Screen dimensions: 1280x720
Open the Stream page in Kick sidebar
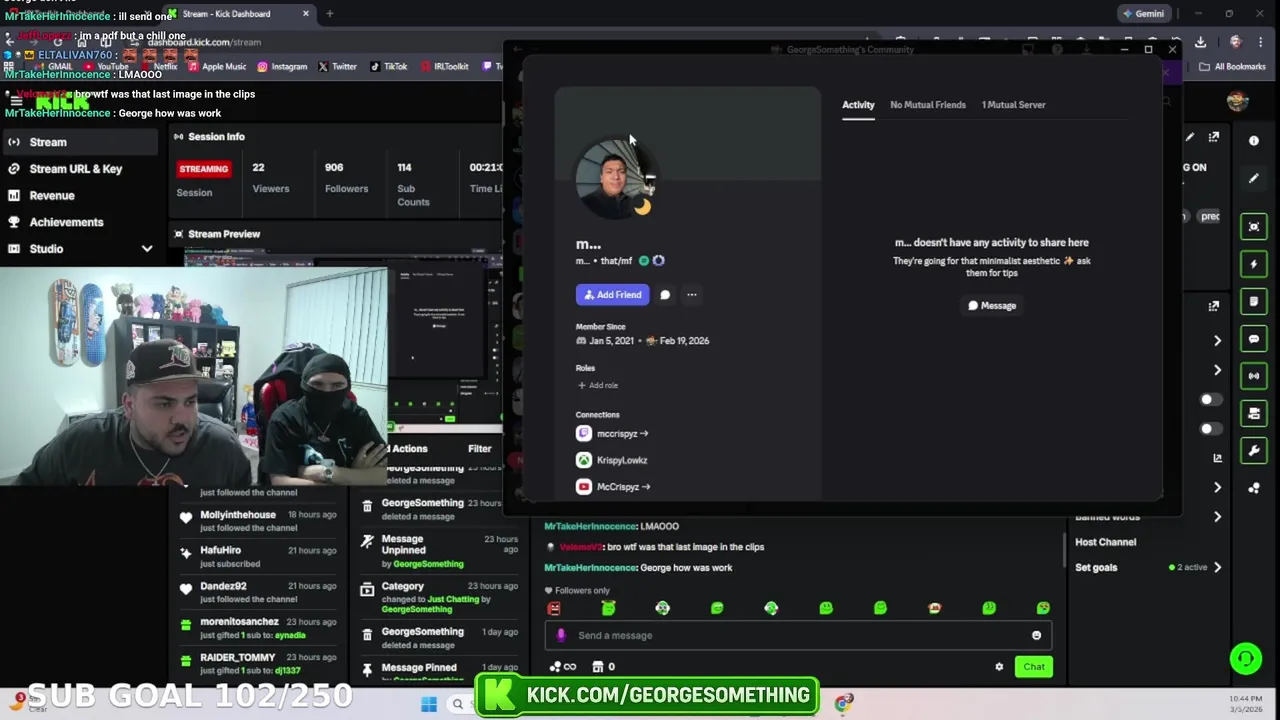(x=78, y=142)
